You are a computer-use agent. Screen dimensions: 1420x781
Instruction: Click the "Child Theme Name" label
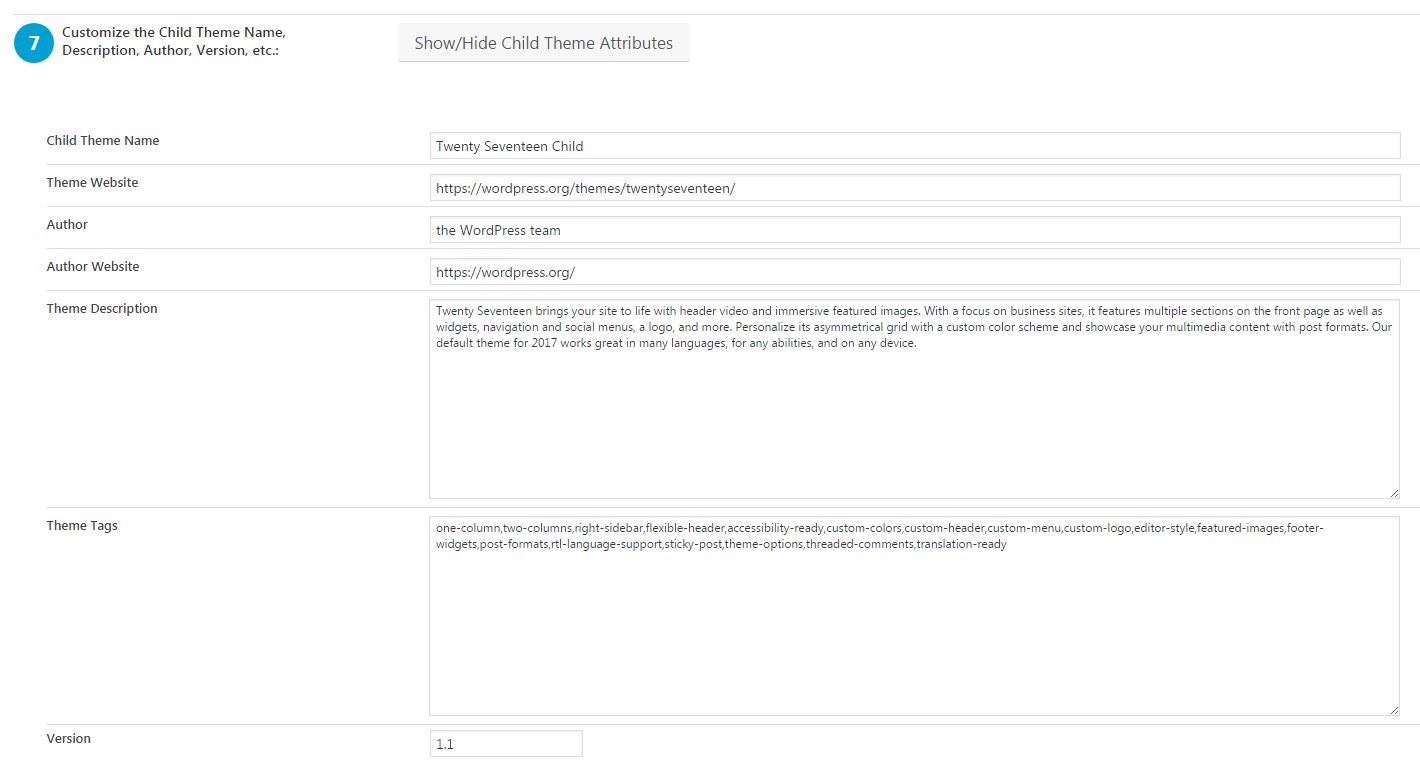[x=103, y=141]
